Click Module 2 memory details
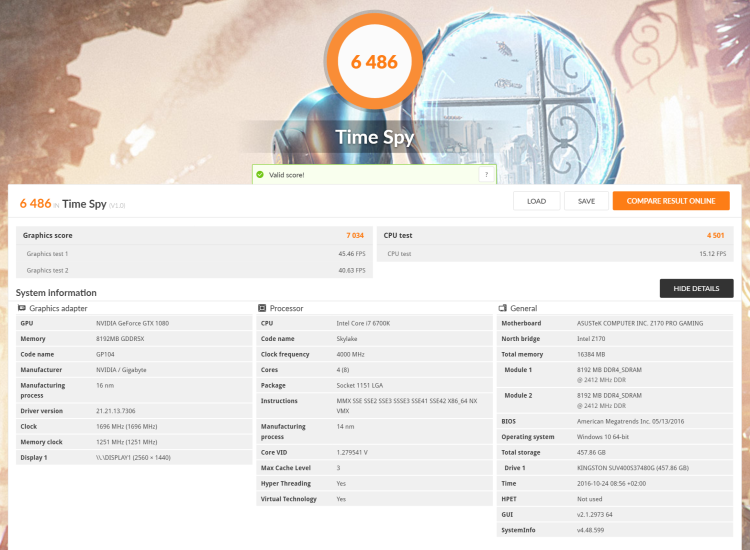This screenshot has height=550, width=750. coord(609,400)
